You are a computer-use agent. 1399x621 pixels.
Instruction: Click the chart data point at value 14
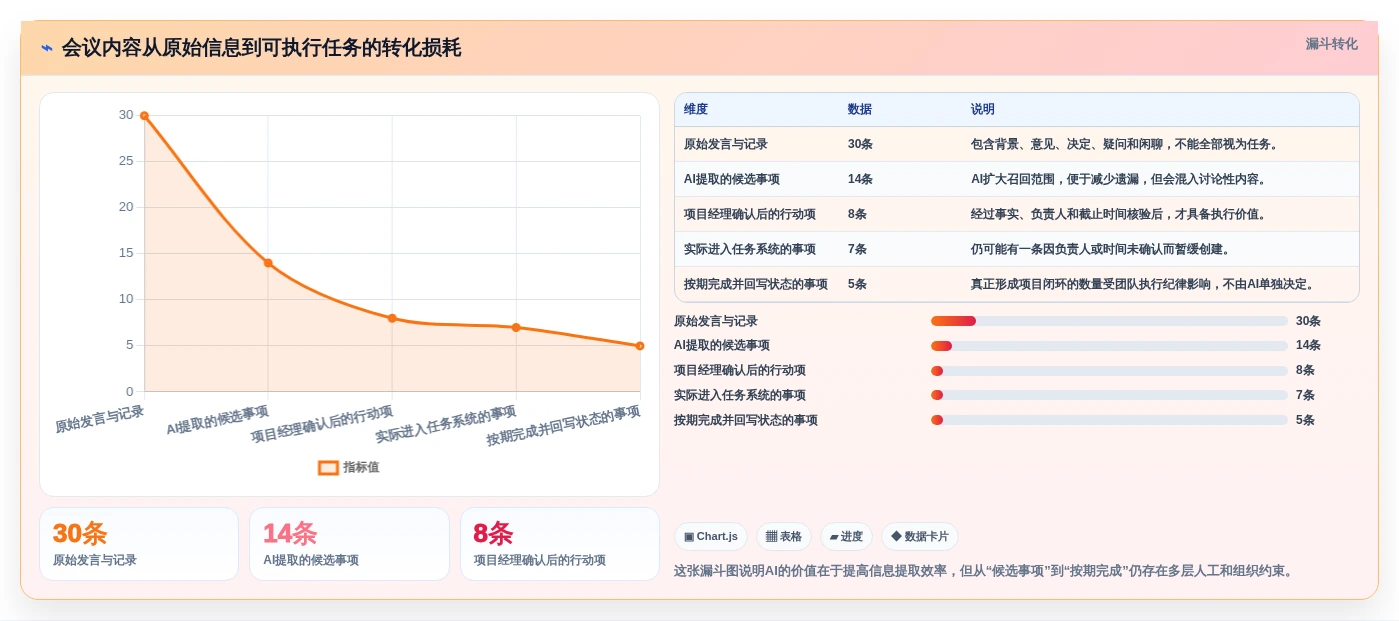268,263
